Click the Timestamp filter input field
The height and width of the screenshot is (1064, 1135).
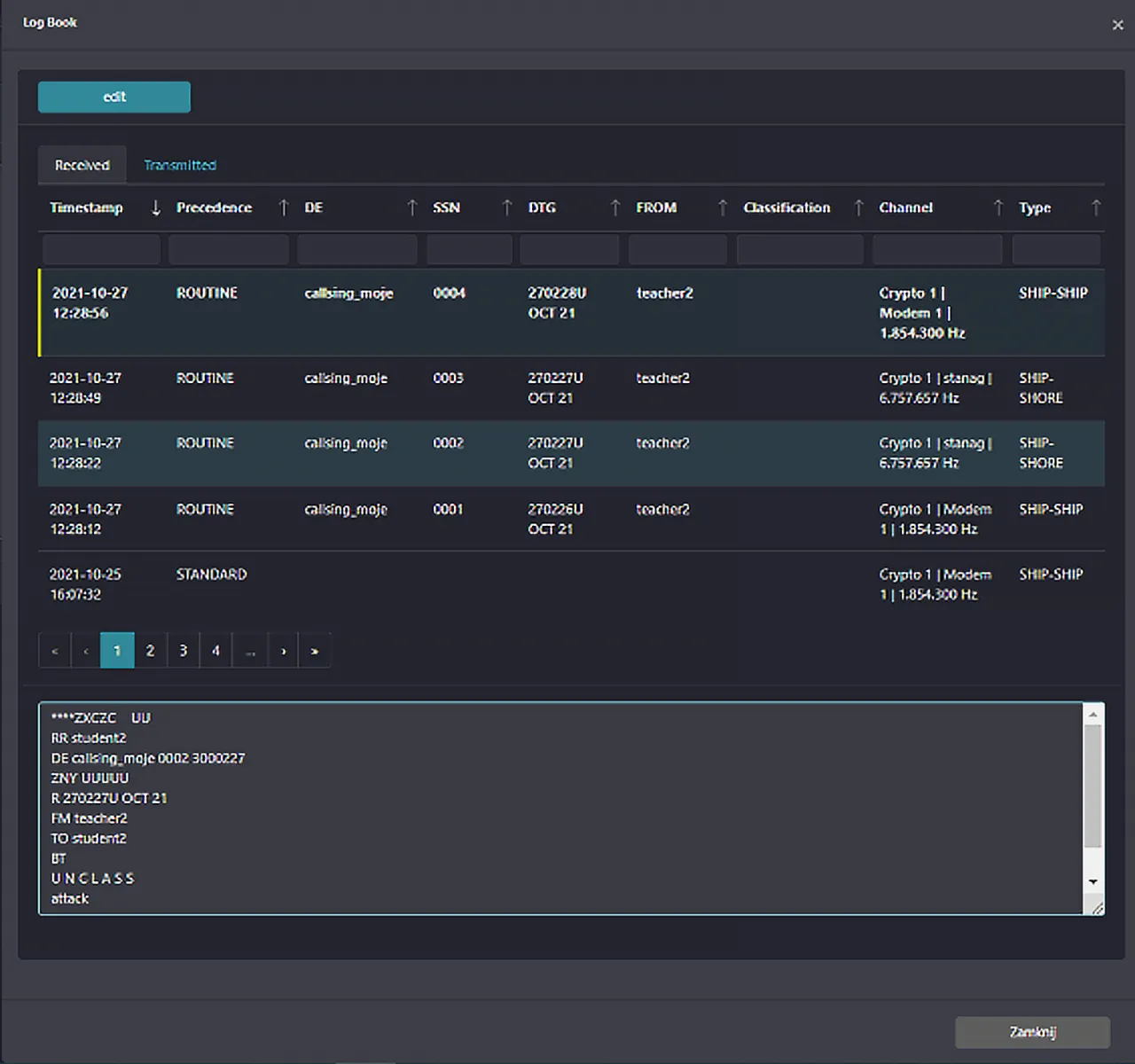point(101,250)
